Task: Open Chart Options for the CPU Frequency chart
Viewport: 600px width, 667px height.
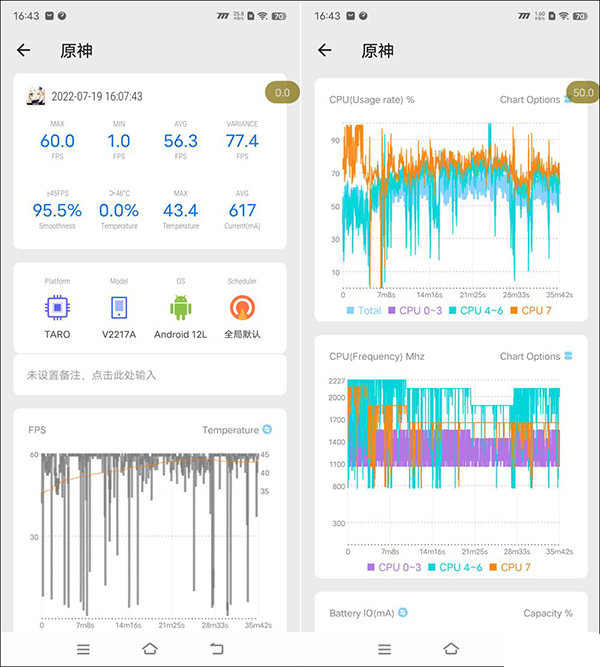Action: [x=535, y=356]
